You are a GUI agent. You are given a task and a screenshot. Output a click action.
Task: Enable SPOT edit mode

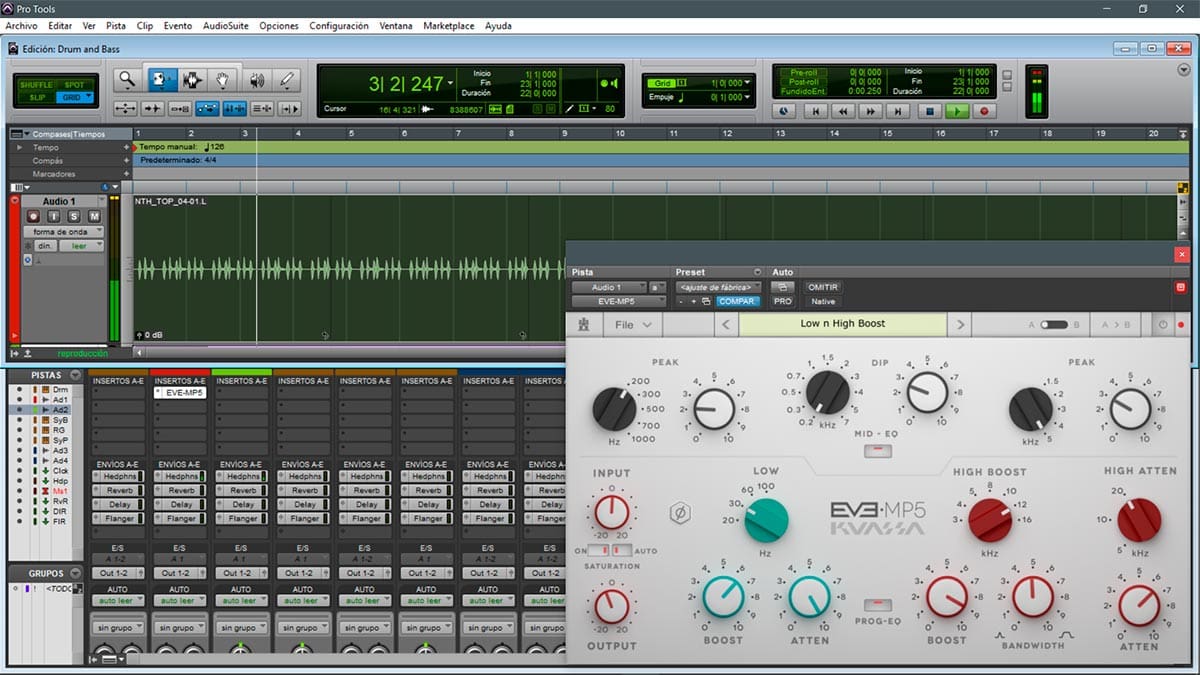74,85
